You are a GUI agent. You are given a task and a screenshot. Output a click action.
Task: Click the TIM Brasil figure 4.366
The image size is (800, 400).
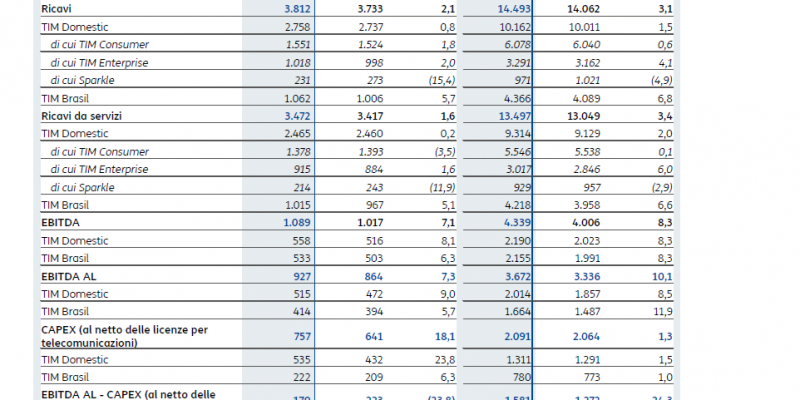[517, 98]
